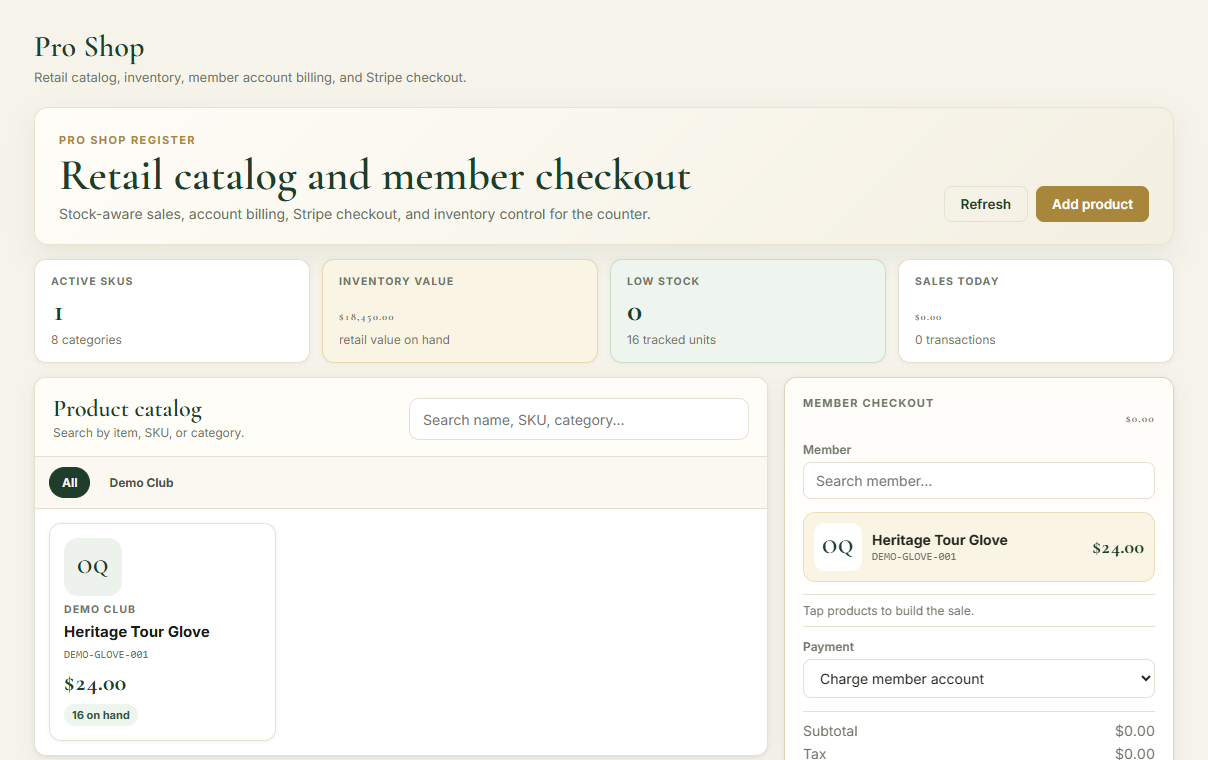The height and width of the screenshot is (760, 1208).
Task: Click the Subtotal amount row
Action: point(979,731)
